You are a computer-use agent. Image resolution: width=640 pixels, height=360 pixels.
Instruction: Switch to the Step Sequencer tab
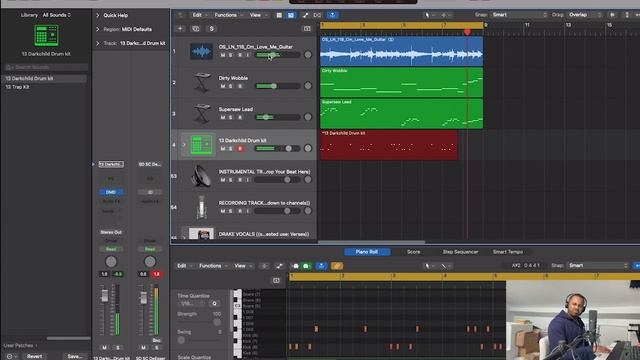click(x=460, y=252)
